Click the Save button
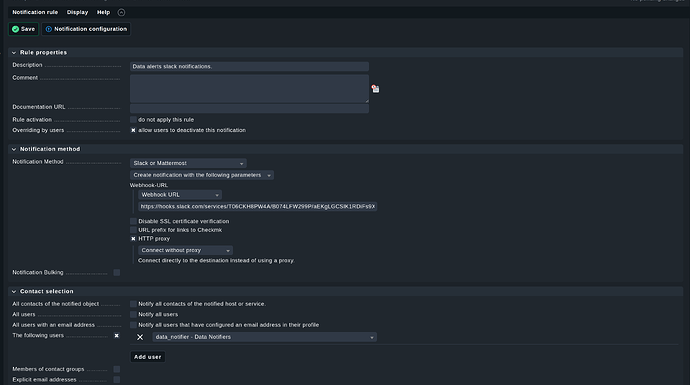The image size is (690, 385). [24, 29]
